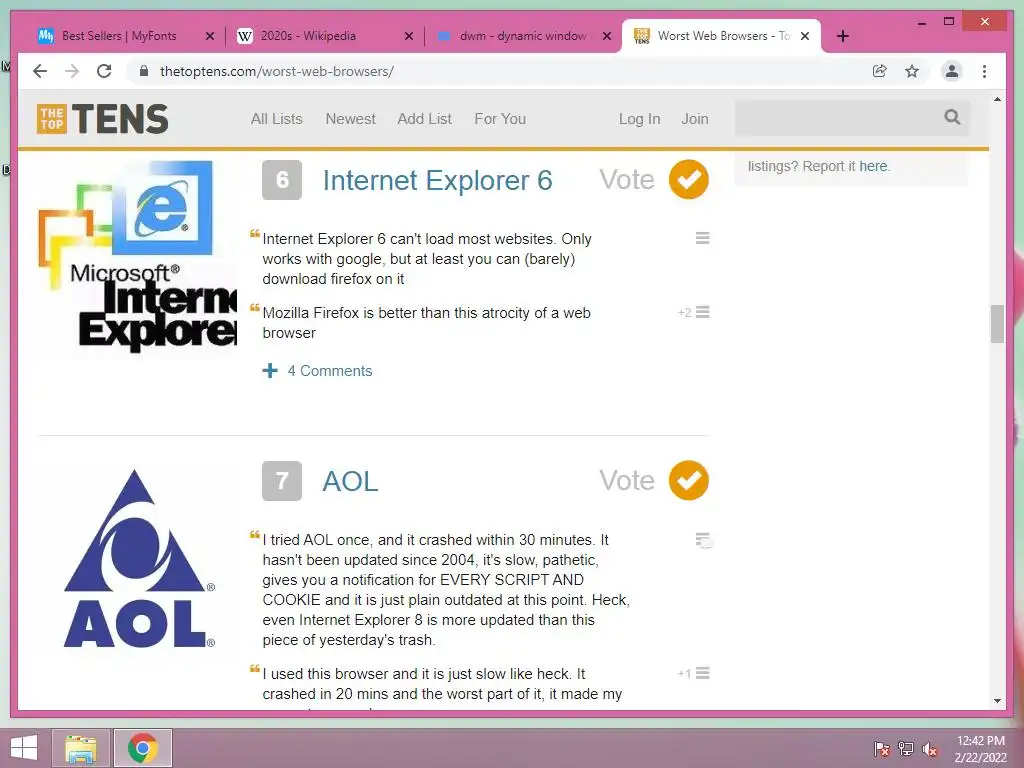Click the AOL logo image
The image size is (1024, 768).
pyautogui.click(x=139, y=559)
